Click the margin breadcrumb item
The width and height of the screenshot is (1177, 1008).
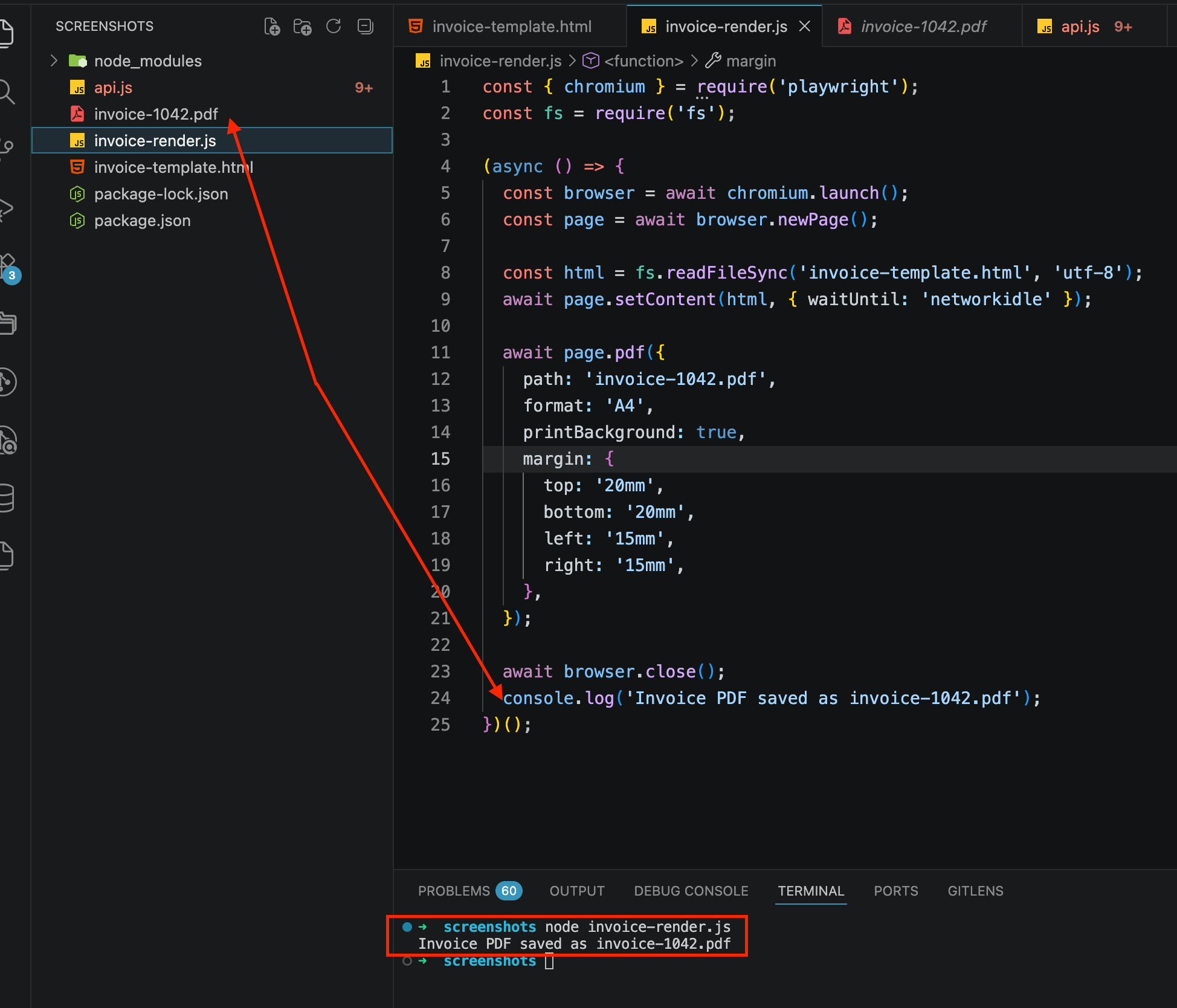point(752,60)
